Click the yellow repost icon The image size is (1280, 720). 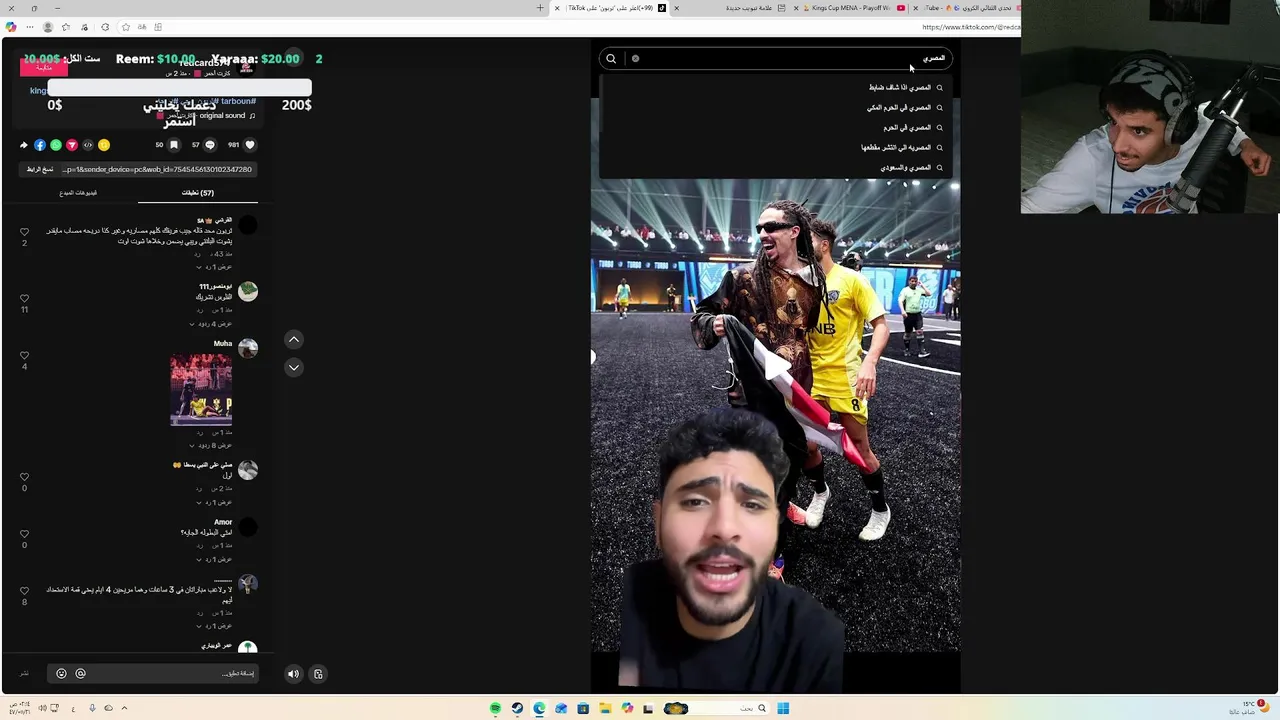click(x=104, y=145)
